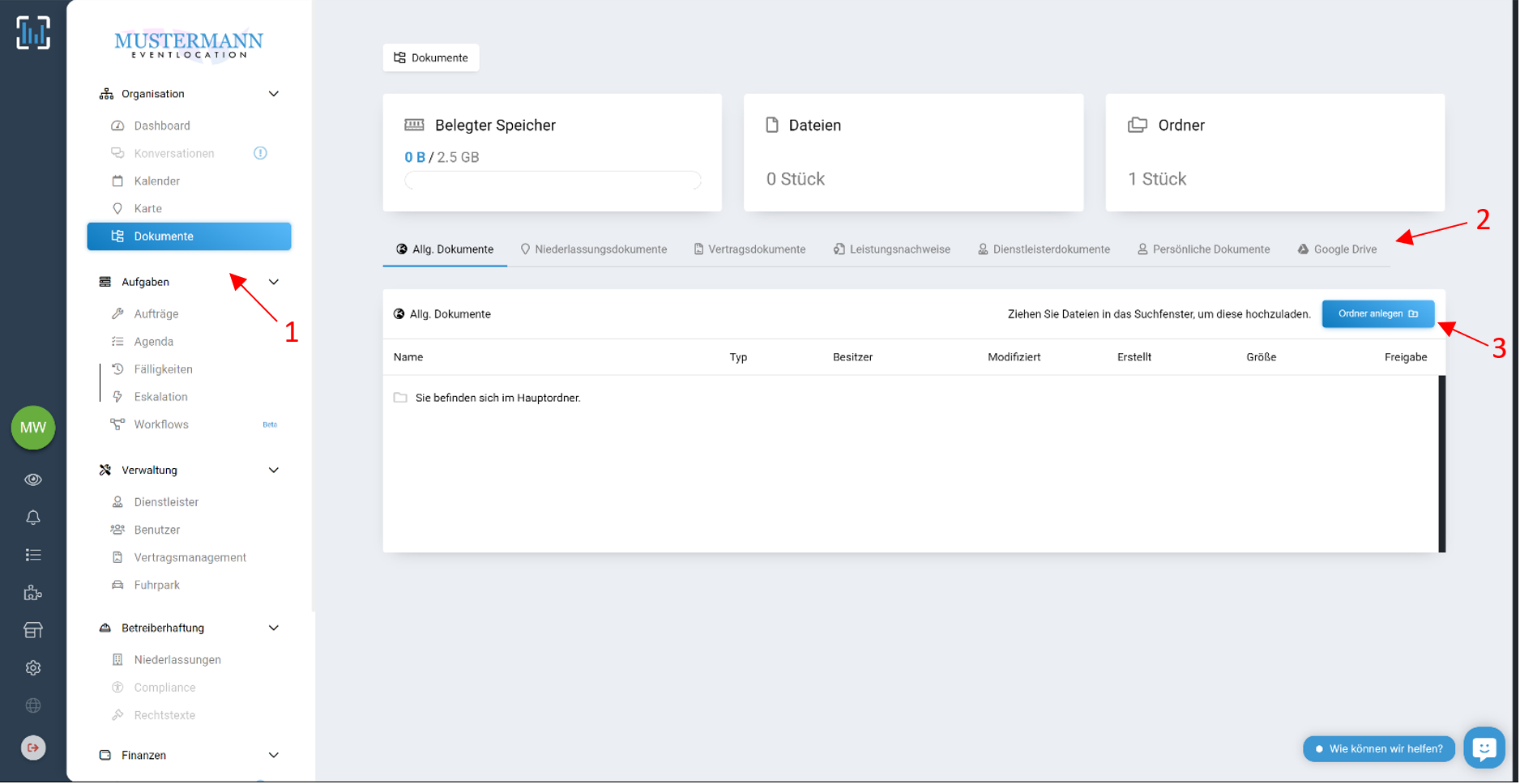This screenshot has height=784, width=1520.
Task: Click the app logo icon in the dark rail
Action: [x=33, y=33]
